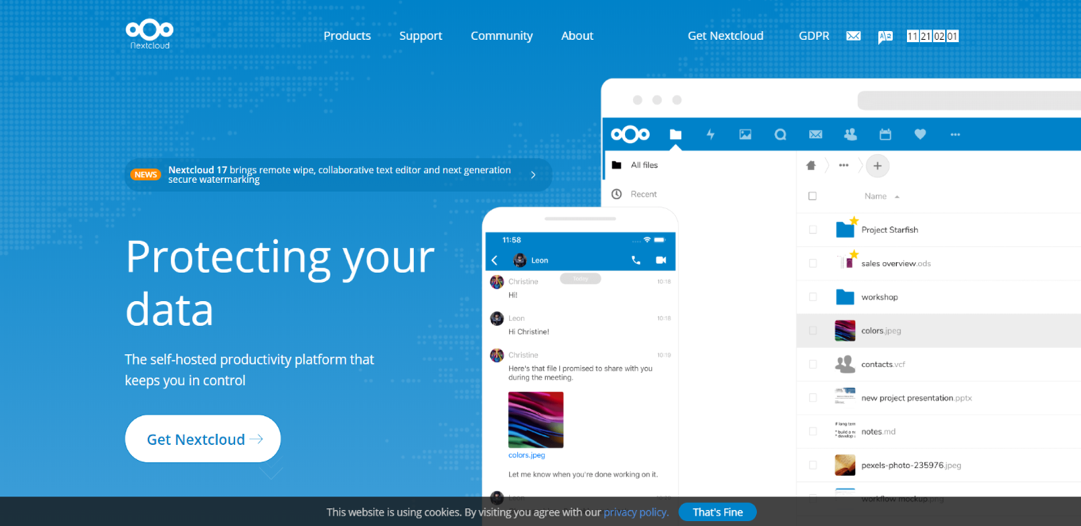Tap the voice call phone icon
The height and width of the screenshot is (526, 1081).
636,260
